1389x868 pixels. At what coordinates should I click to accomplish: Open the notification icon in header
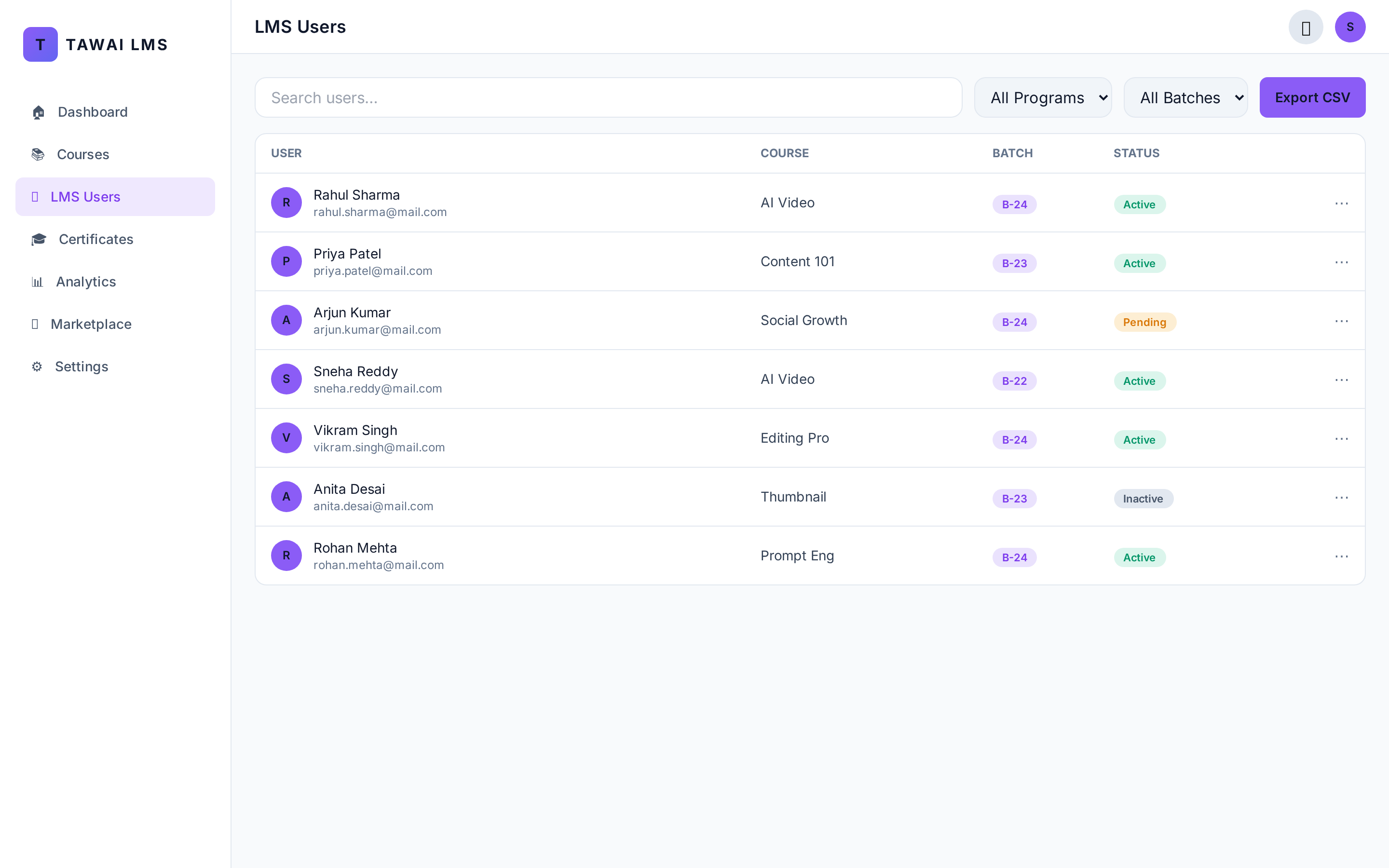tap(1306, 27)
